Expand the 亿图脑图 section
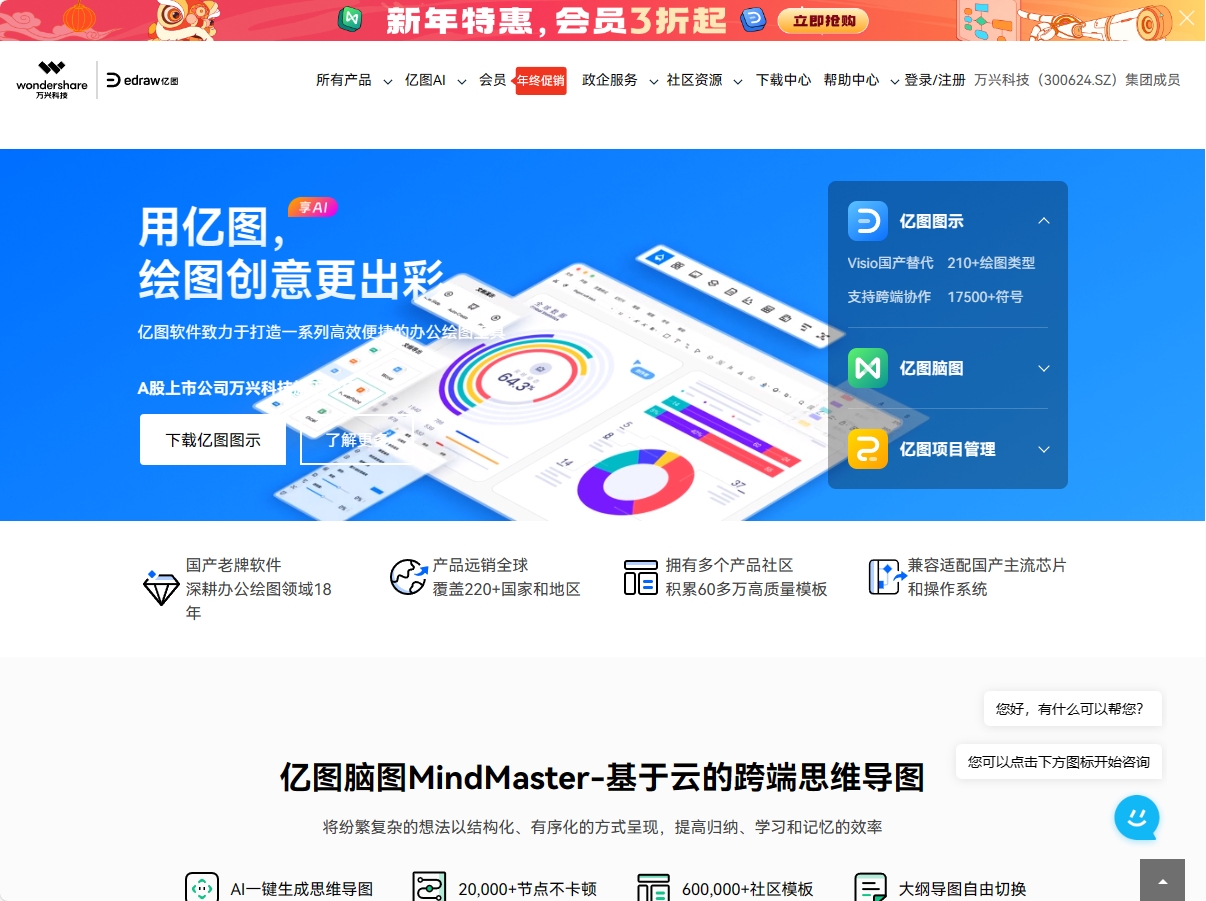 click(1044, 368)
